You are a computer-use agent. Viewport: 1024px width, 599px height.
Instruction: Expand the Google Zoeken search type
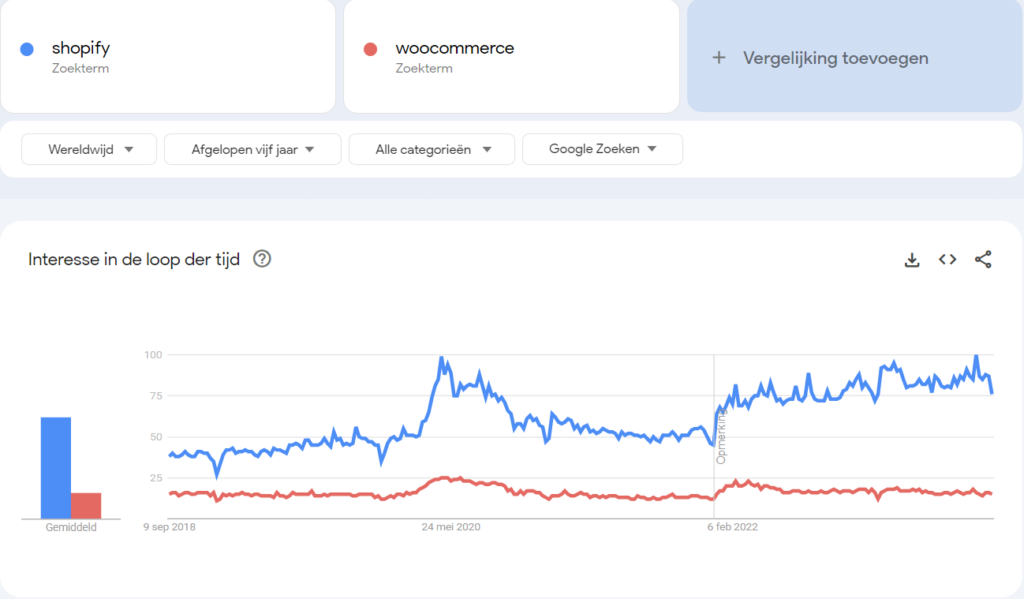(602, 149)
